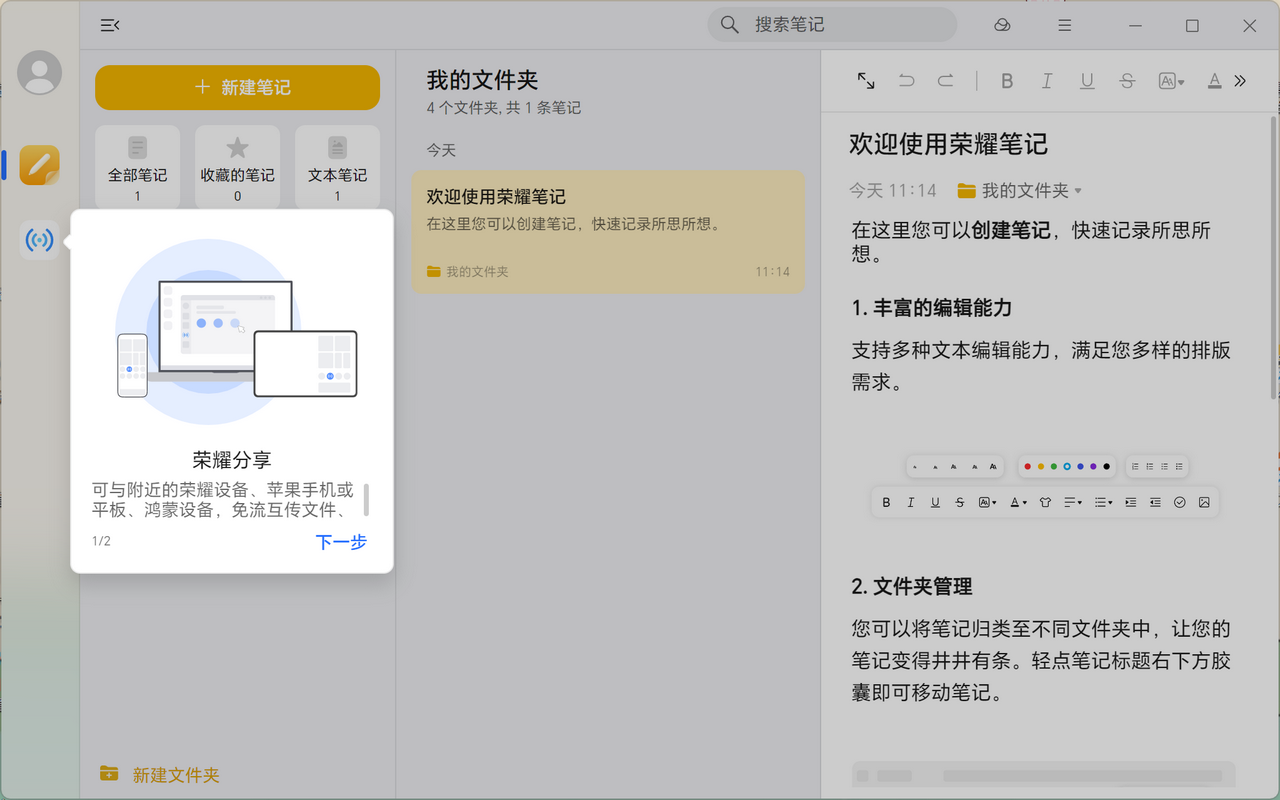
Task: Click the 我的文件夹 list heading
Action: [x=482, y=80]
